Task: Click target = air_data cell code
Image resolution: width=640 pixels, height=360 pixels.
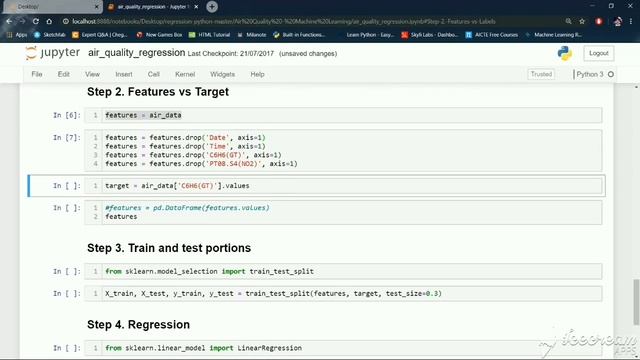Action: tap(343, 186)
